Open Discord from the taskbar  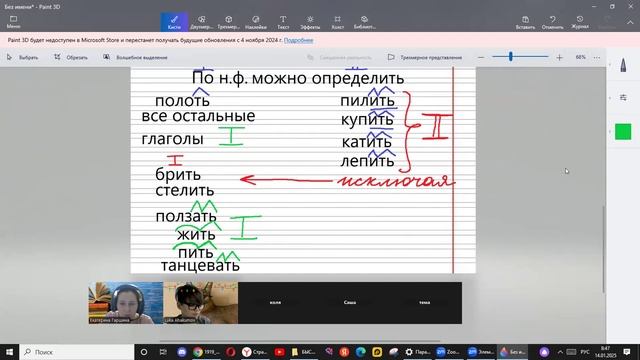(182, 352)
